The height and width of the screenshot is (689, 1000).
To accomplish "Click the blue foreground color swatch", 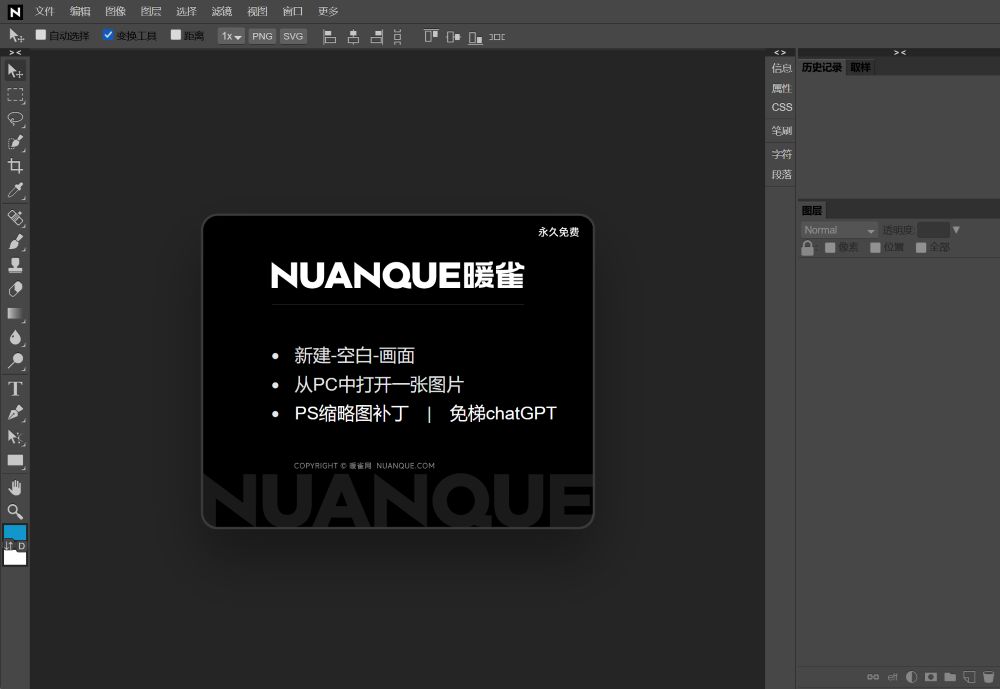I will tap(15, 532).
